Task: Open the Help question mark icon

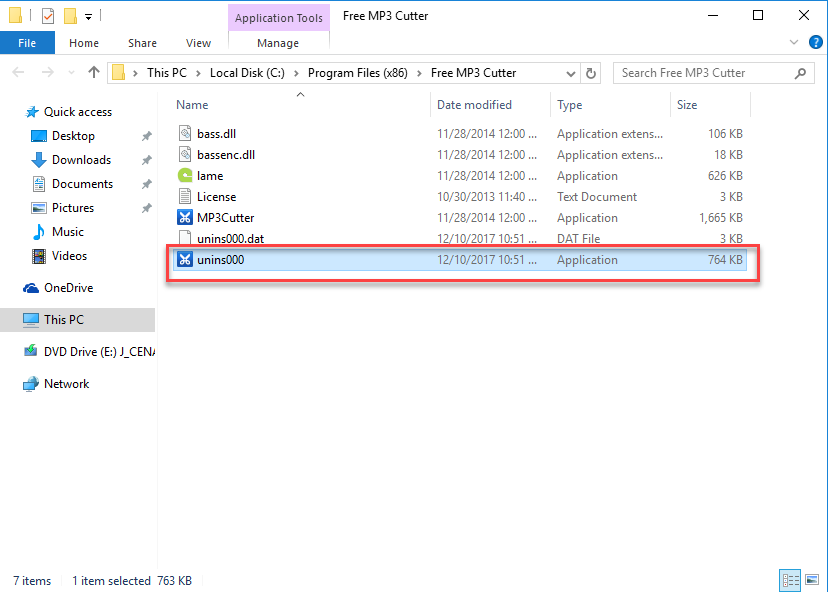Action: click(815, 42)
